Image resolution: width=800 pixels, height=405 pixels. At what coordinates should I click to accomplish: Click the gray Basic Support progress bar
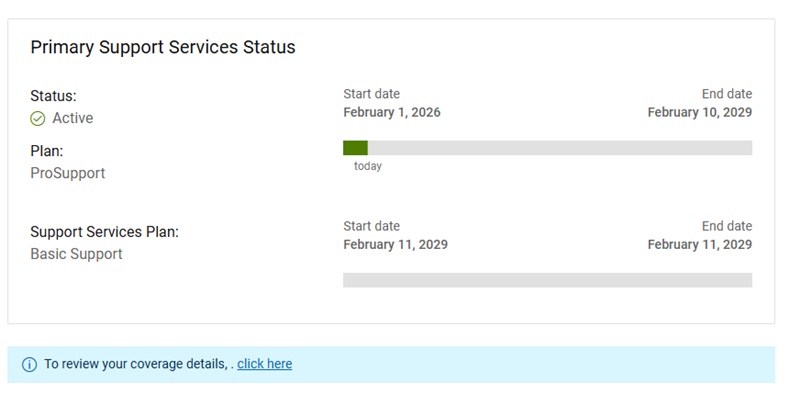tap(547, 280)
